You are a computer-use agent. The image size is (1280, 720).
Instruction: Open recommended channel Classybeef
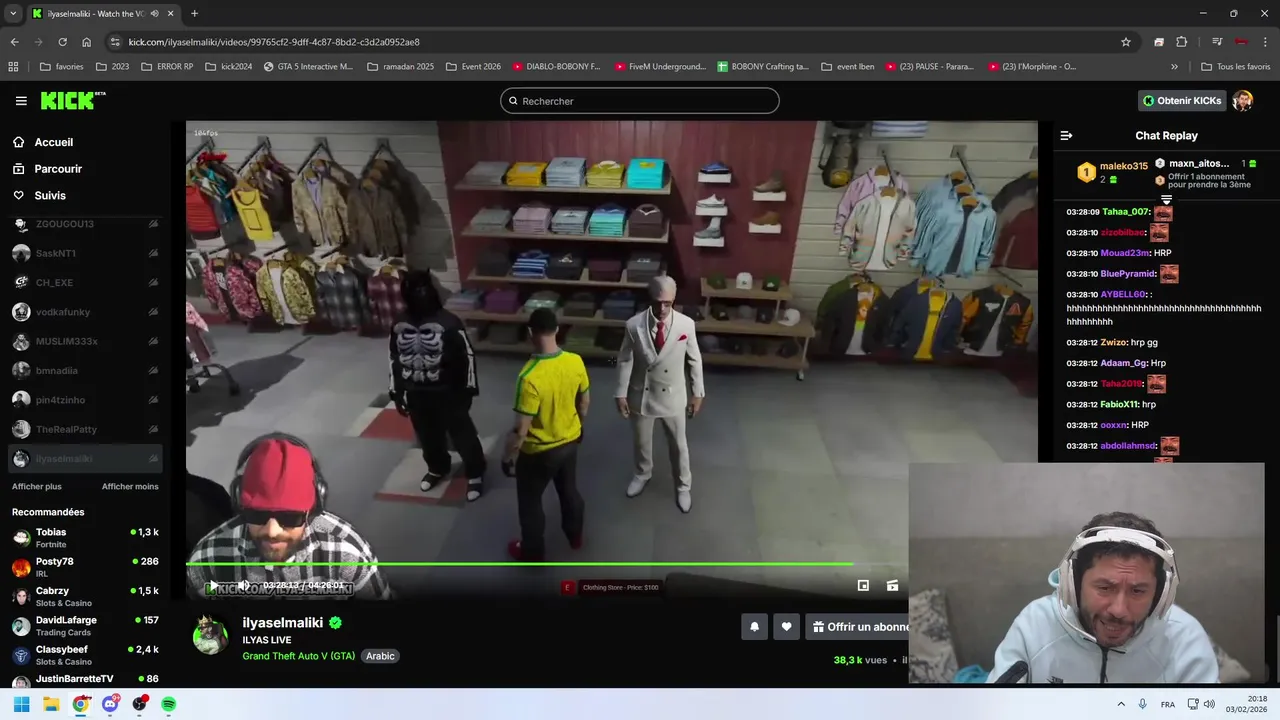[84, 655]
